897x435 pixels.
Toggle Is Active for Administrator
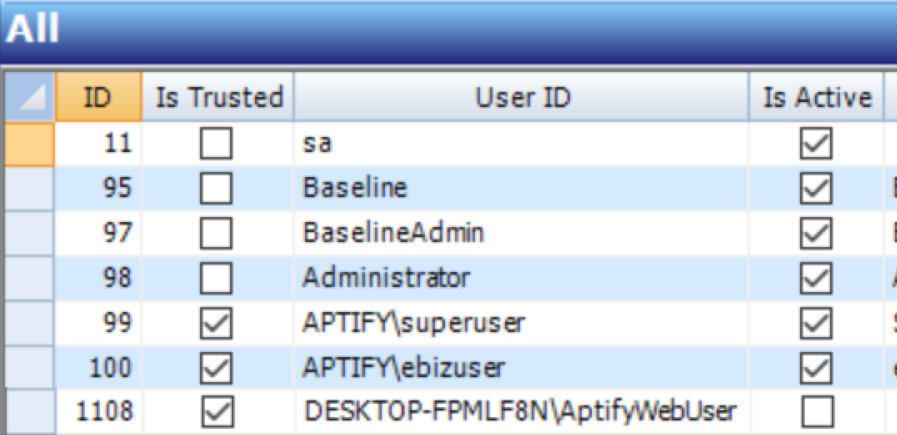(x=817, y=277)
